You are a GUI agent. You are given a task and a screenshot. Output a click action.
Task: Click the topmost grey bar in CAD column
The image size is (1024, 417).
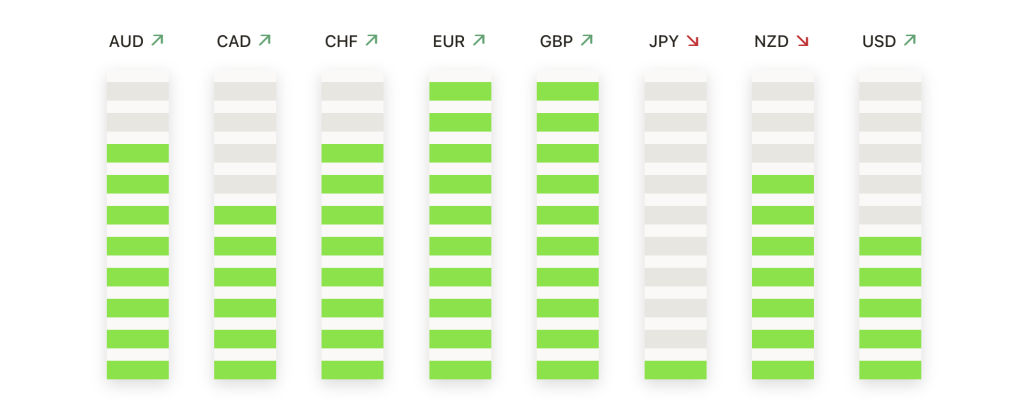point(245,91)
